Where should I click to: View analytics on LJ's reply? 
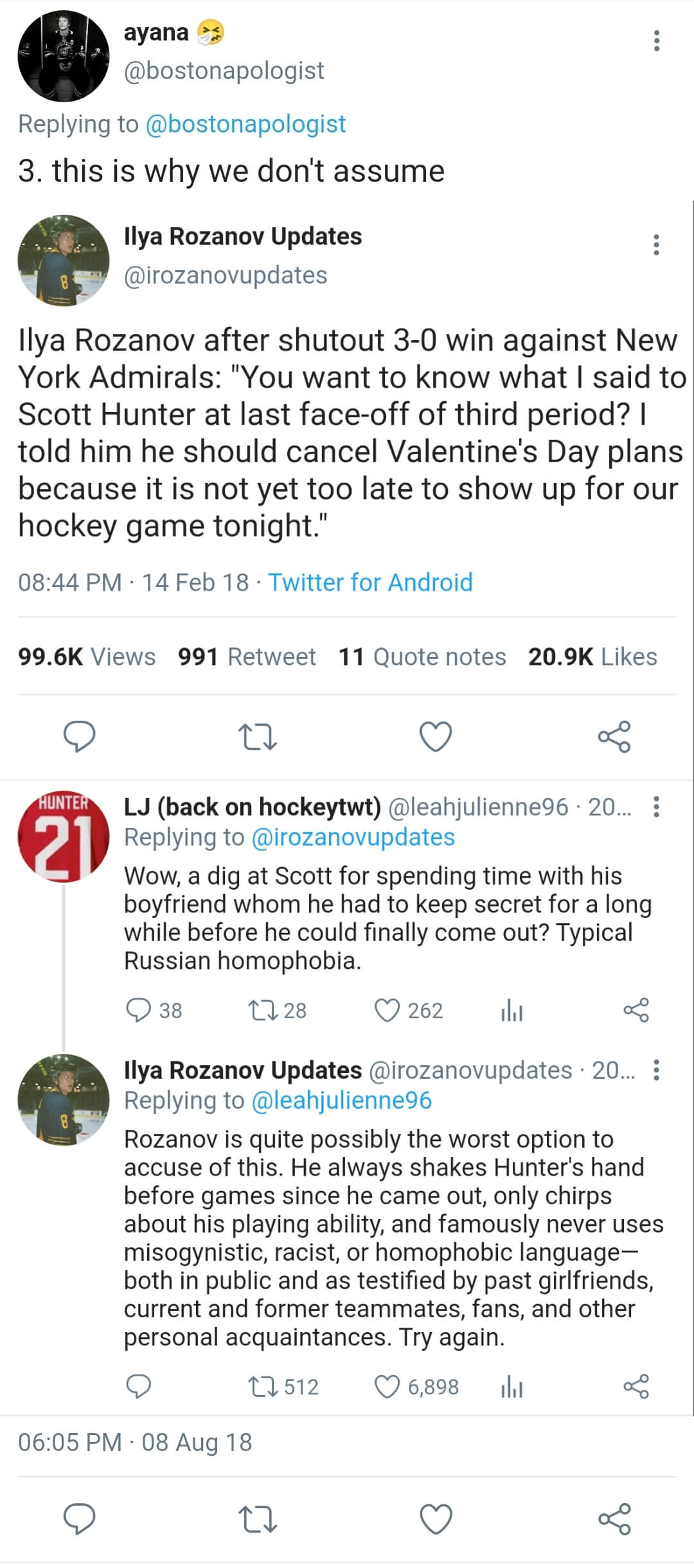click(512, 1010)
